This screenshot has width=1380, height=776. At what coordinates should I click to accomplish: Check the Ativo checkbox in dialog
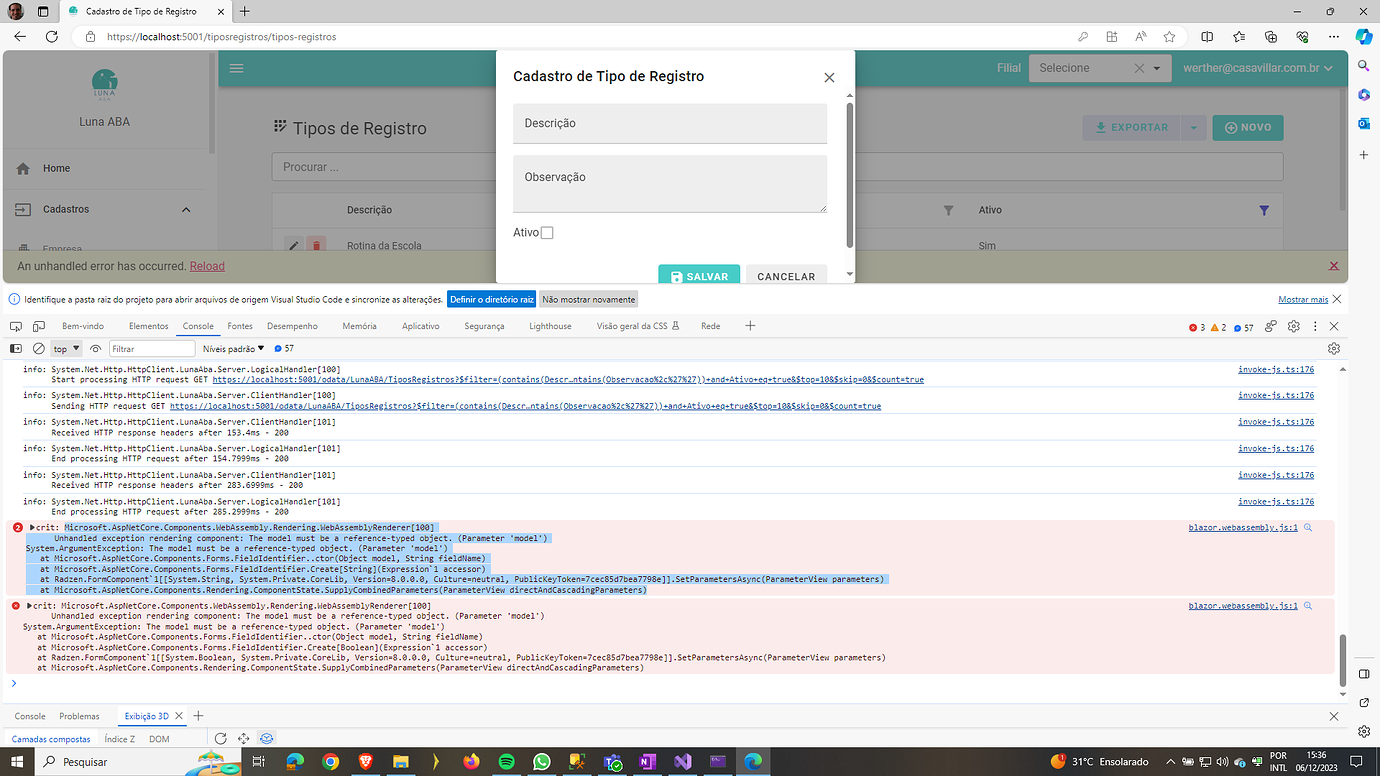tap(547, 233)
